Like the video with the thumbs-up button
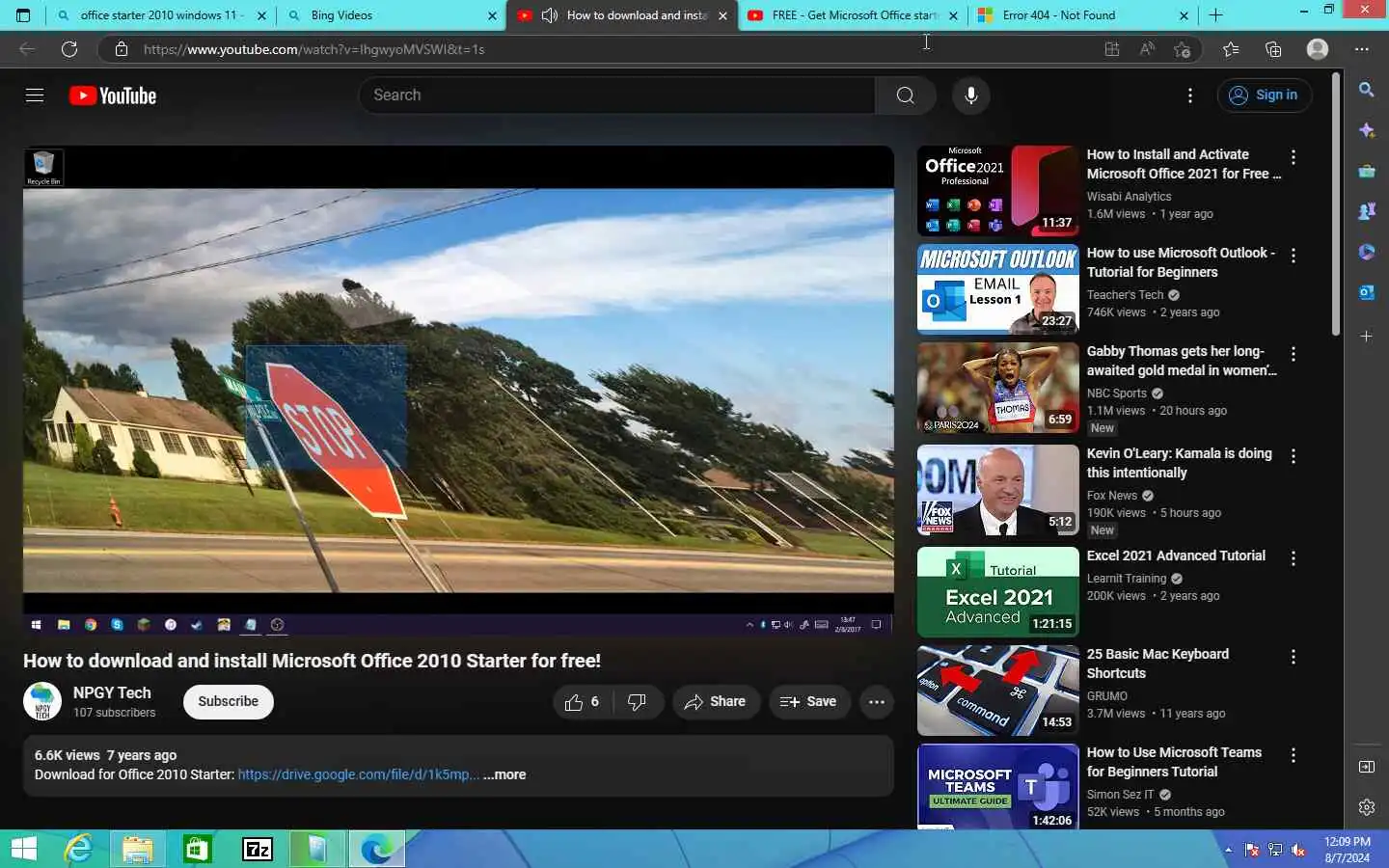The height and width of the screenshot is (868, 1389). point(583,702)
